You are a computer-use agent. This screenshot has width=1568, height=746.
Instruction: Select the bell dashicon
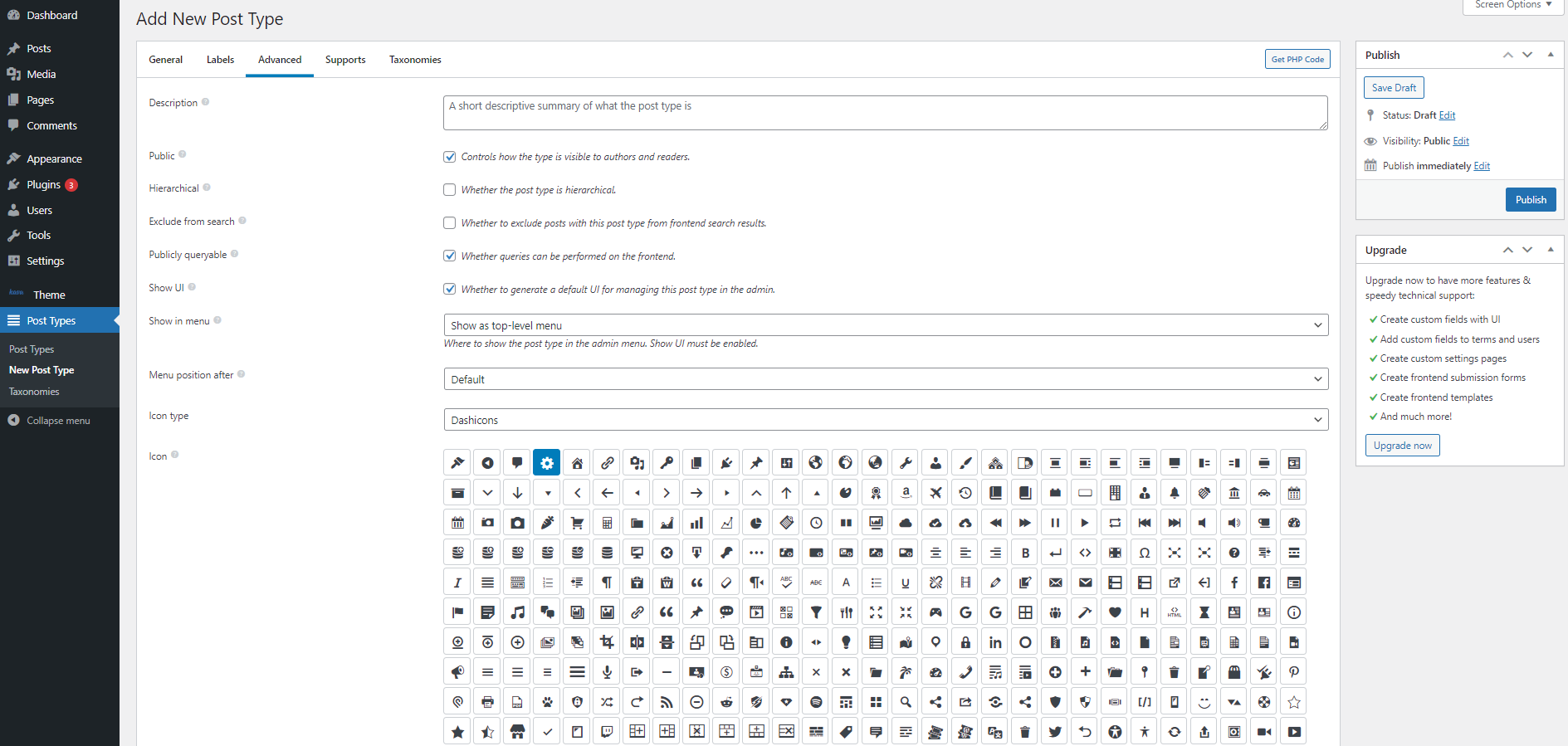click(x=1175, y=493)
